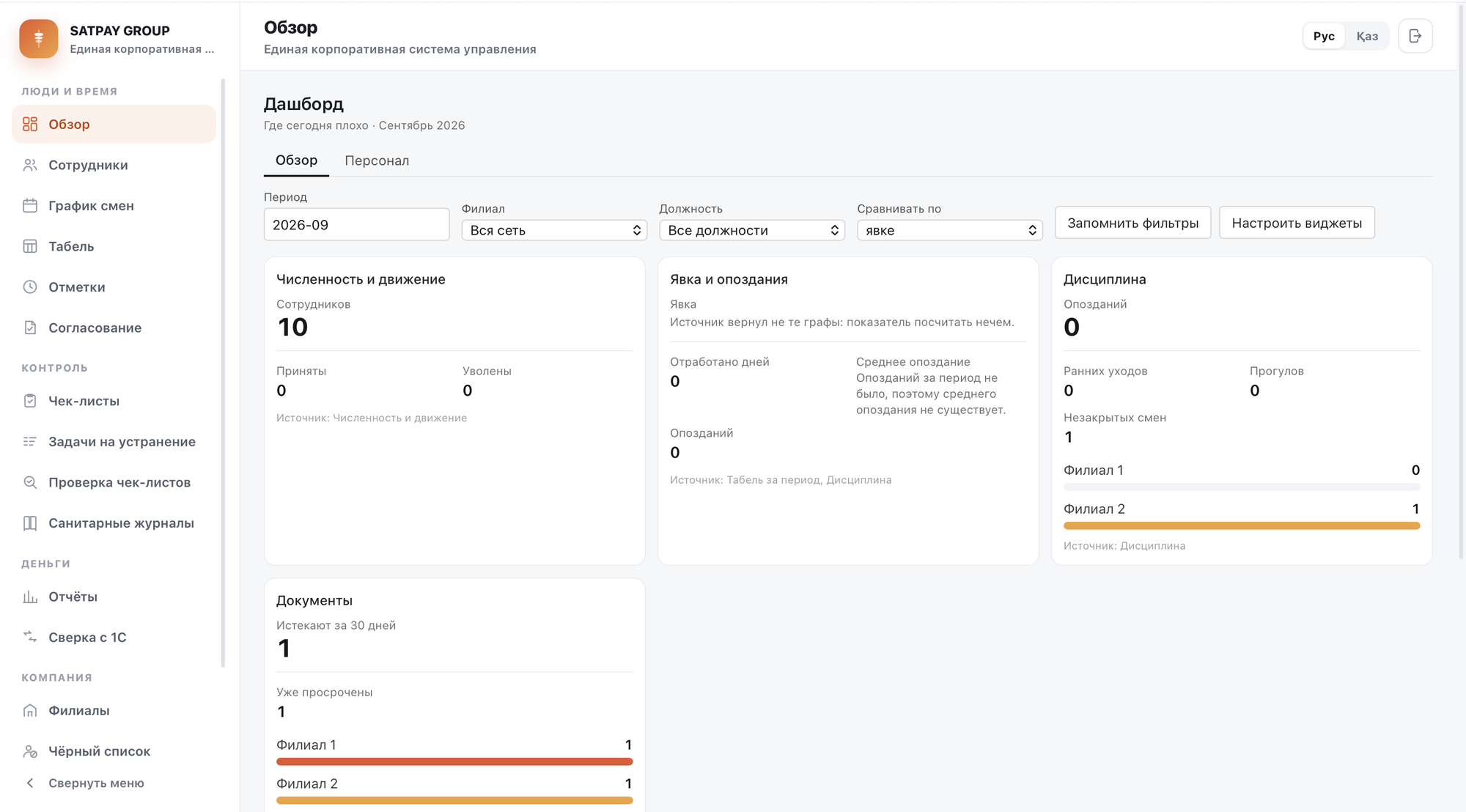Click the Сотрудники people icon

pos(30,165)
